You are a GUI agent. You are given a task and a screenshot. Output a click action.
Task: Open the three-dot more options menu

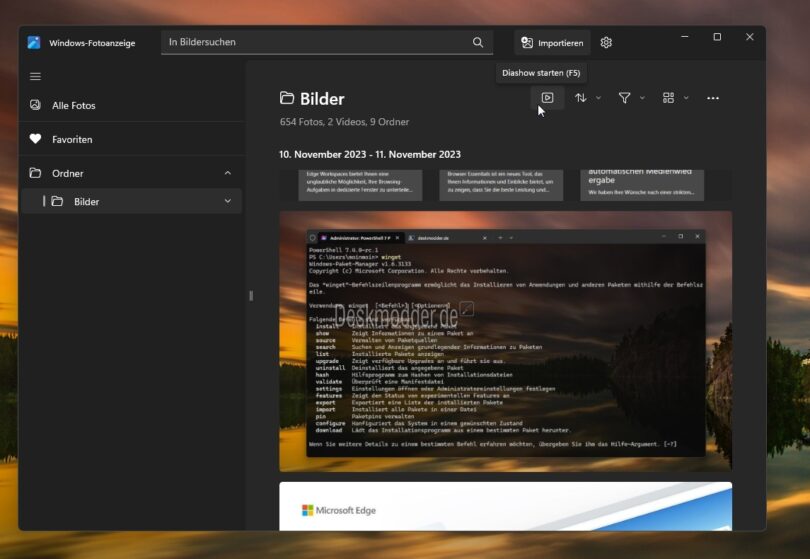(x=713, y=98)
